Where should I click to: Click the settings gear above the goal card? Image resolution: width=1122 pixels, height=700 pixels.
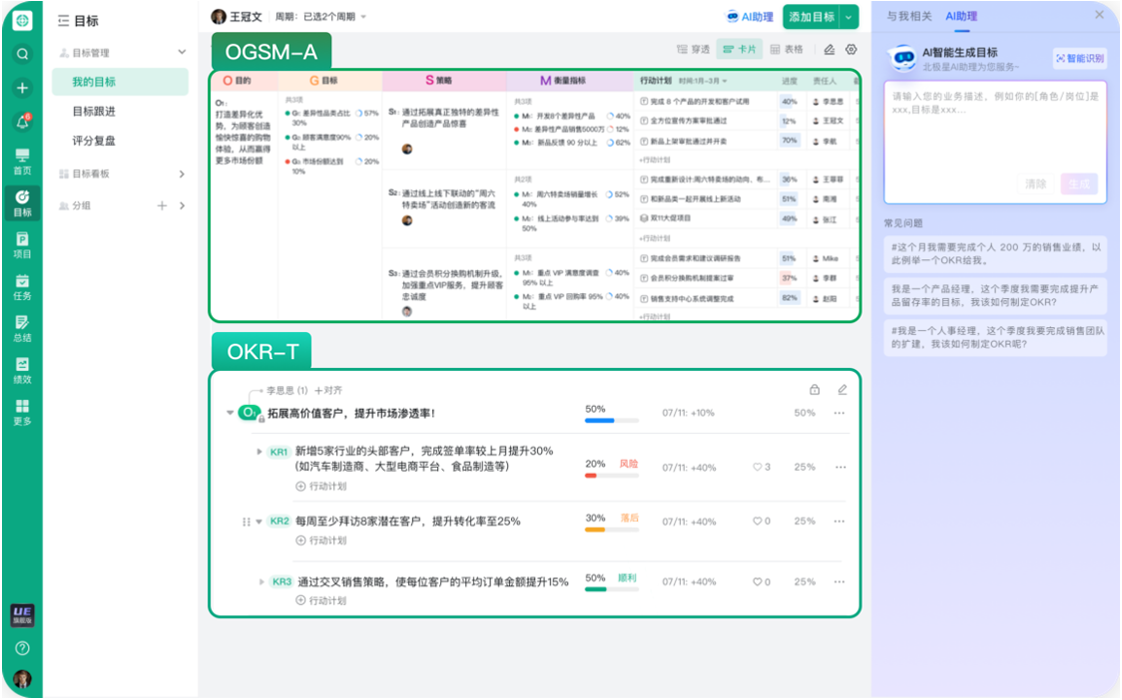[851, 48]
